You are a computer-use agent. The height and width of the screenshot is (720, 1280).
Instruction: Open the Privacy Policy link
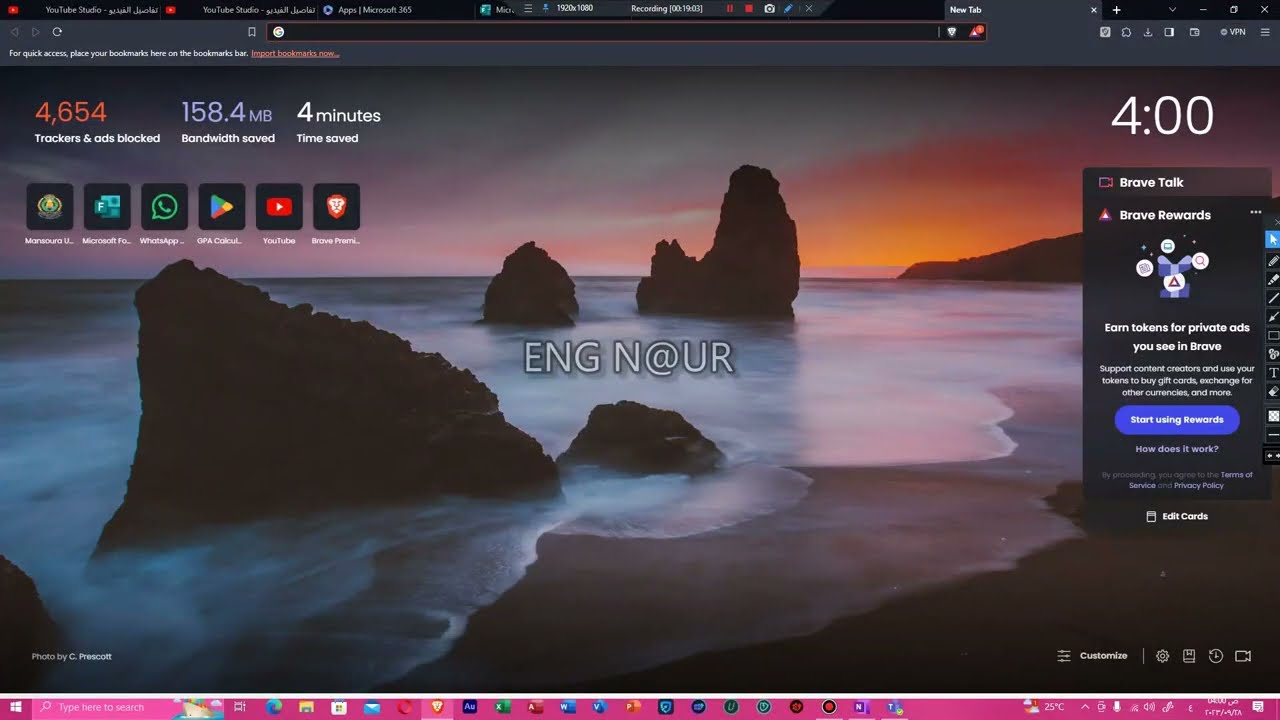pyautogui.click(x=1199, y=486)
